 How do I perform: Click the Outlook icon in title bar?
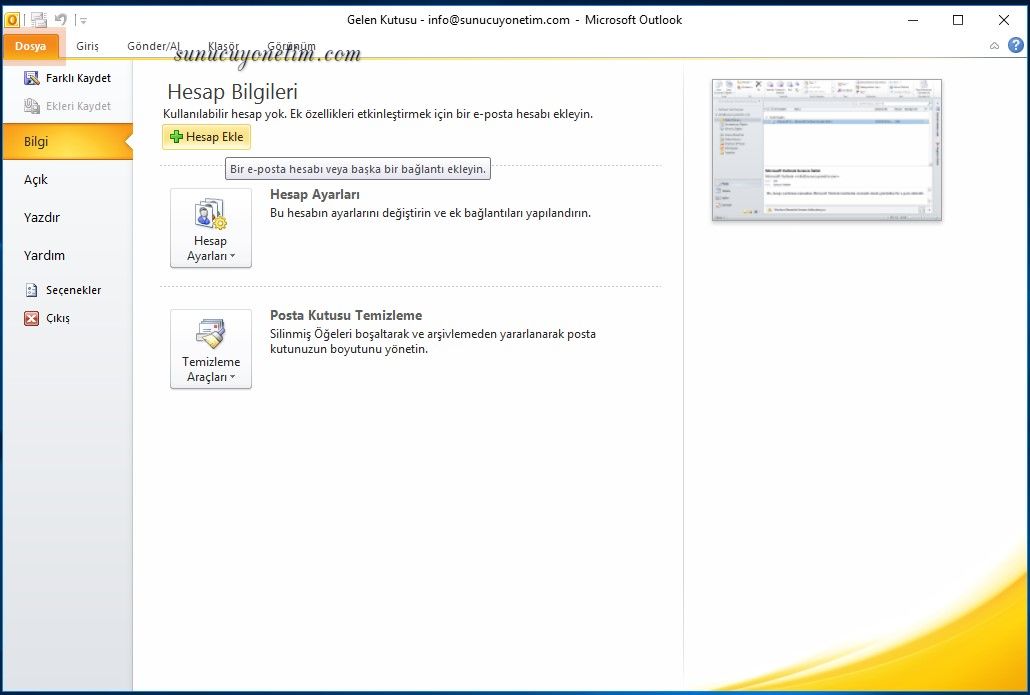[12, 20]
